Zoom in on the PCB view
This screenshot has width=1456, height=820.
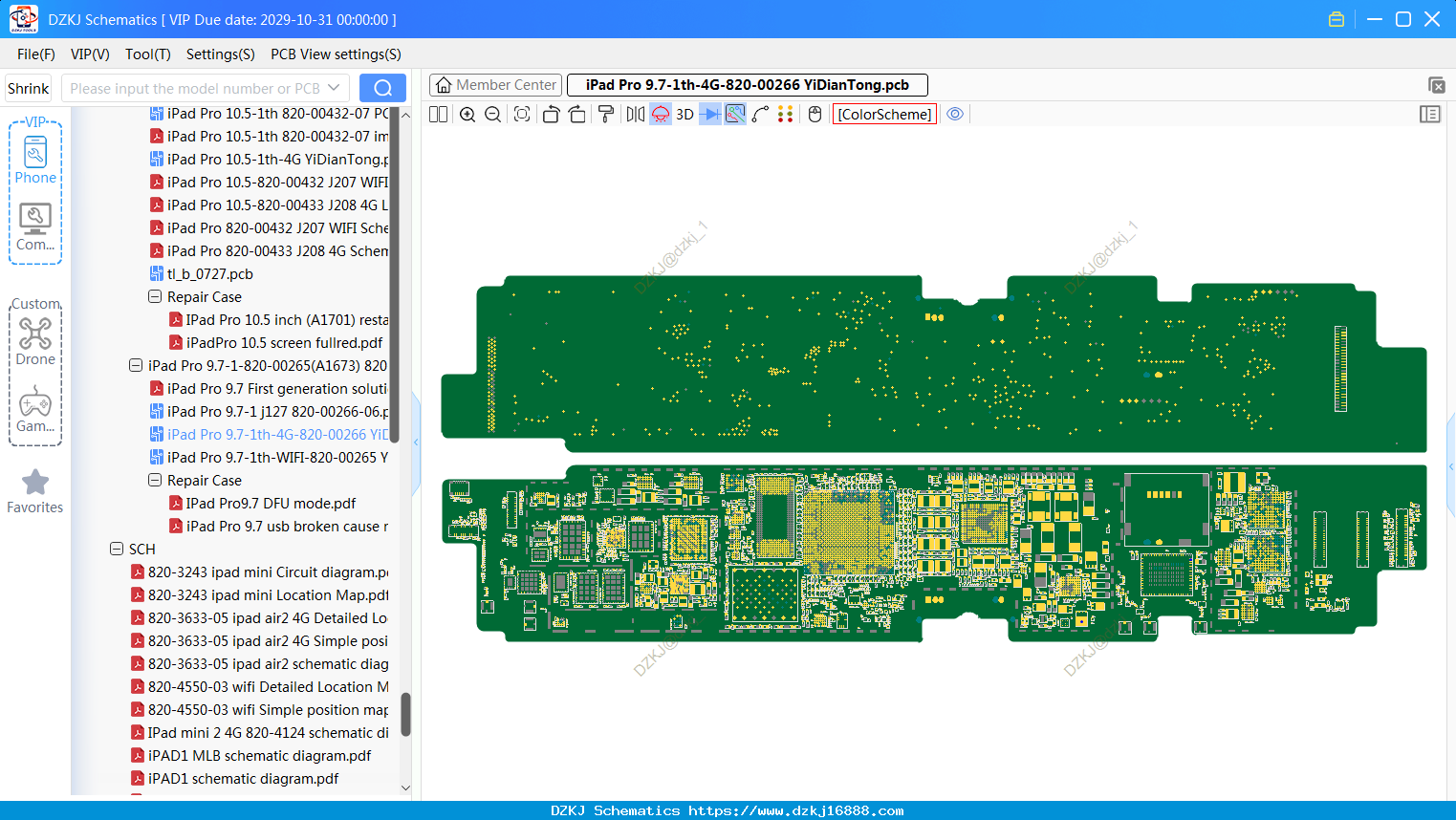tap(467, 114)
